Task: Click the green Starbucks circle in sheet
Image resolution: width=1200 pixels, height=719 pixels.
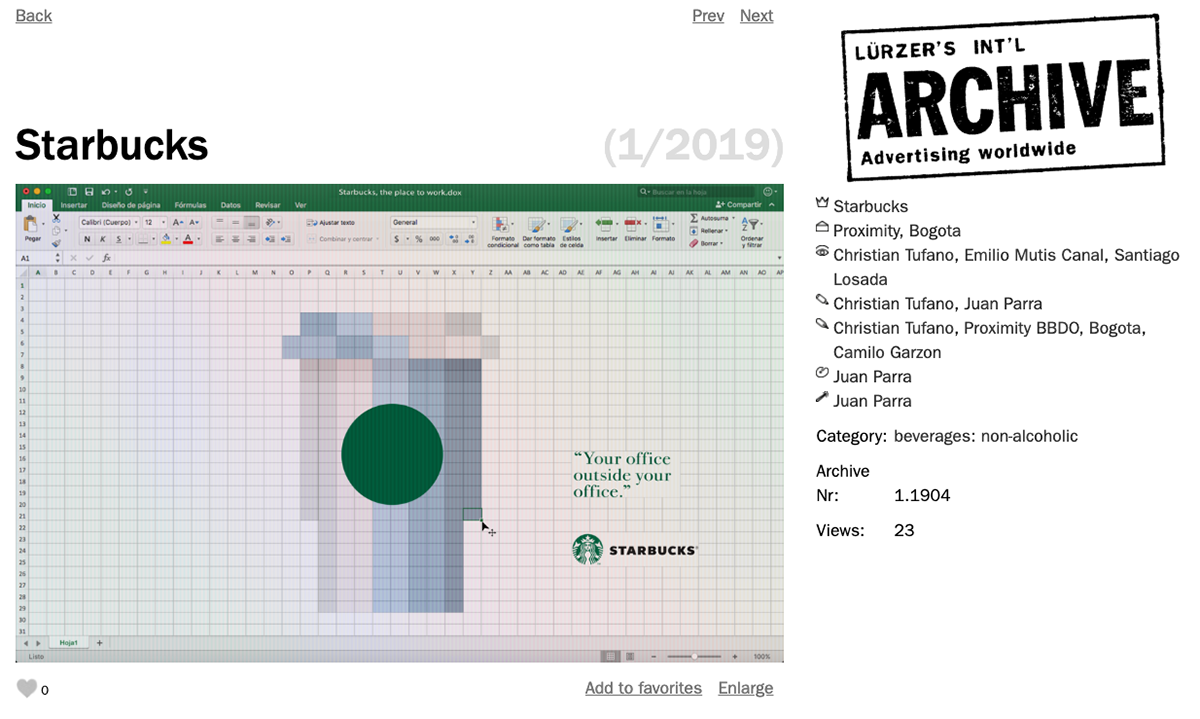Action: pos(392,454)
